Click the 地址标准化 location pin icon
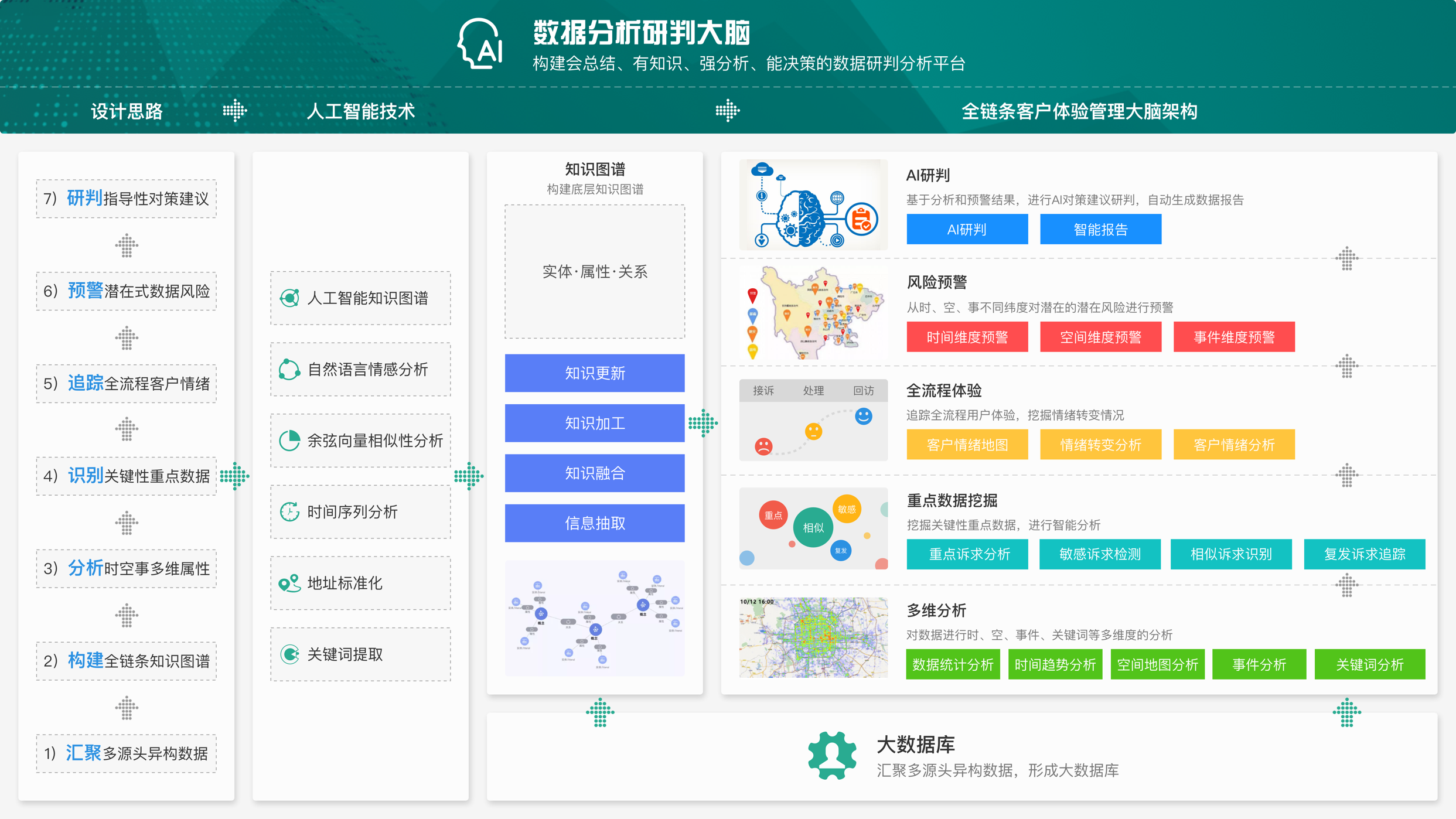The width and height of the screenshot is (1456, 819). coord(289,583)
